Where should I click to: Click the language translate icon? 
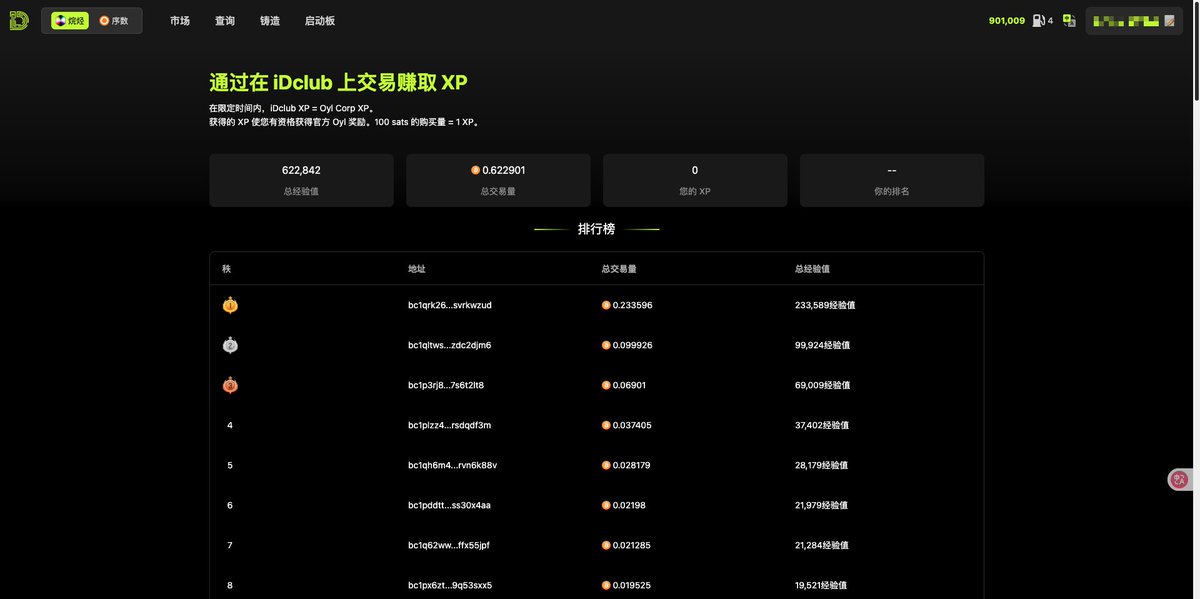(x=1069, y=21)
